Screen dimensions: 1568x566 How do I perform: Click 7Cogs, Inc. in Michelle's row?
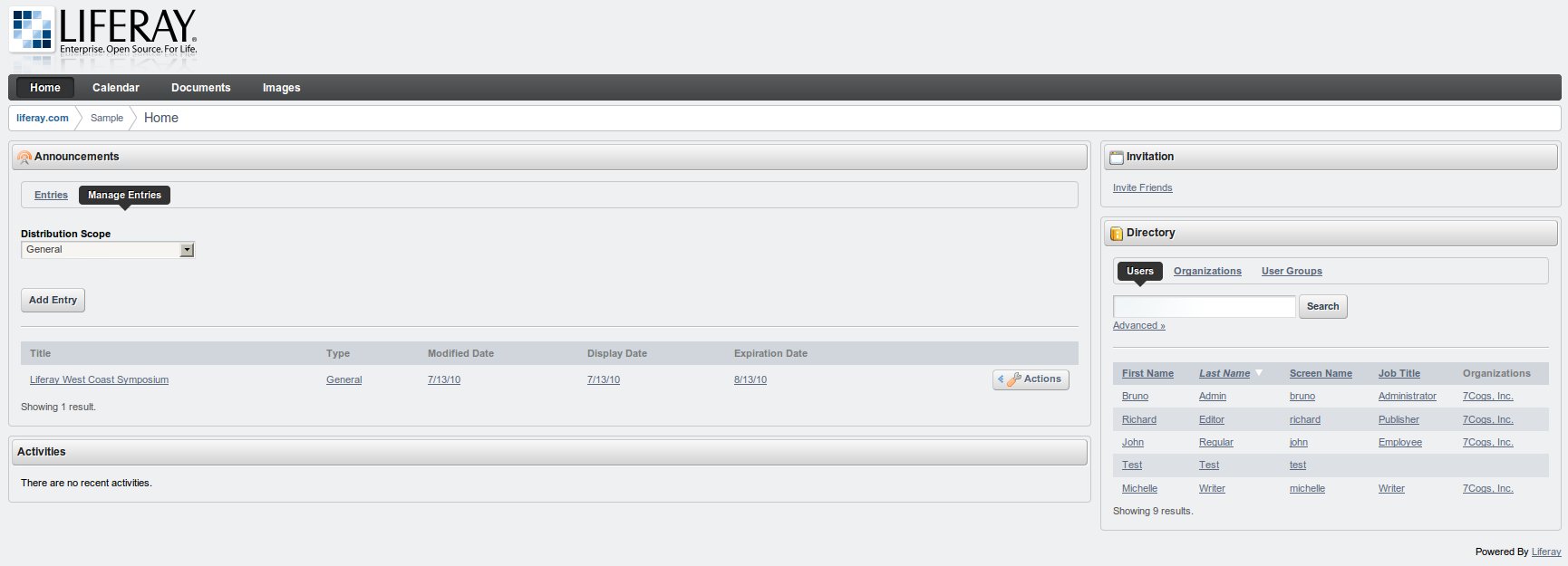point(1488,489)
